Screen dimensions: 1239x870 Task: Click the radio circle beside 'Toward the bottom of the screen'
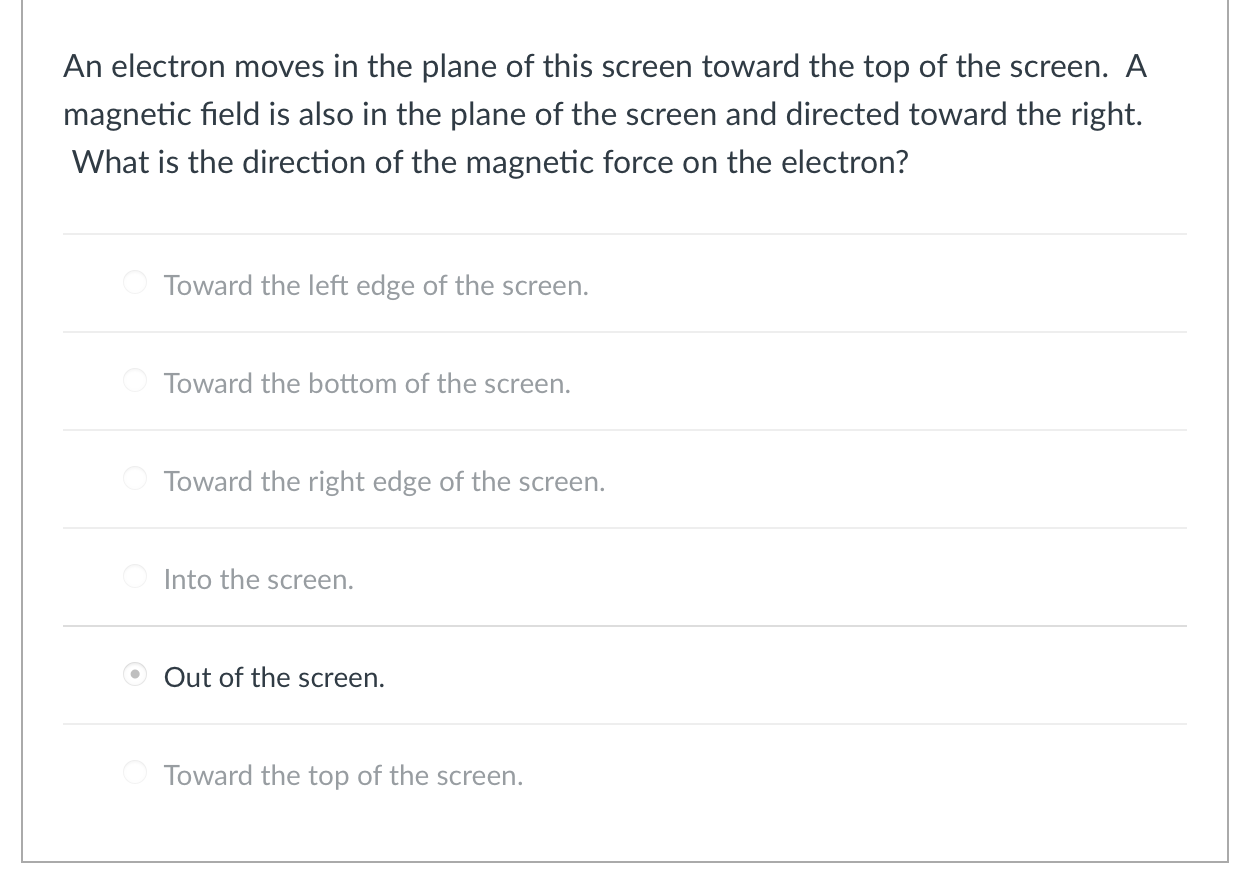(135, 380)
